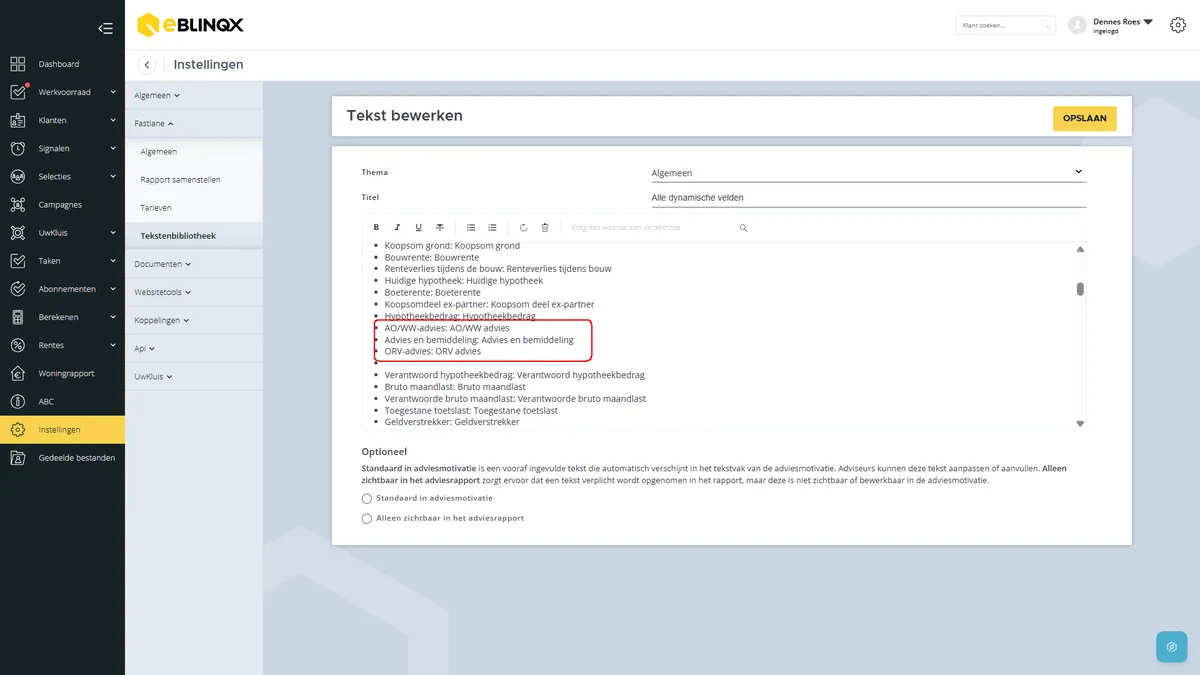Image resolution: width=1200 pixels, height=675 pixels.
Task: Edit the Titel field 'Alle dynamische velden'
Action: (x=867, y=198)
